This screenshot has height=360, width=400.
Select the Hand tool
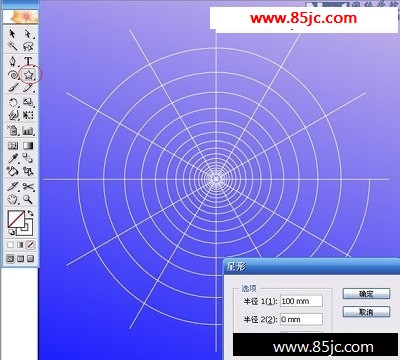[x=13, y=199]
